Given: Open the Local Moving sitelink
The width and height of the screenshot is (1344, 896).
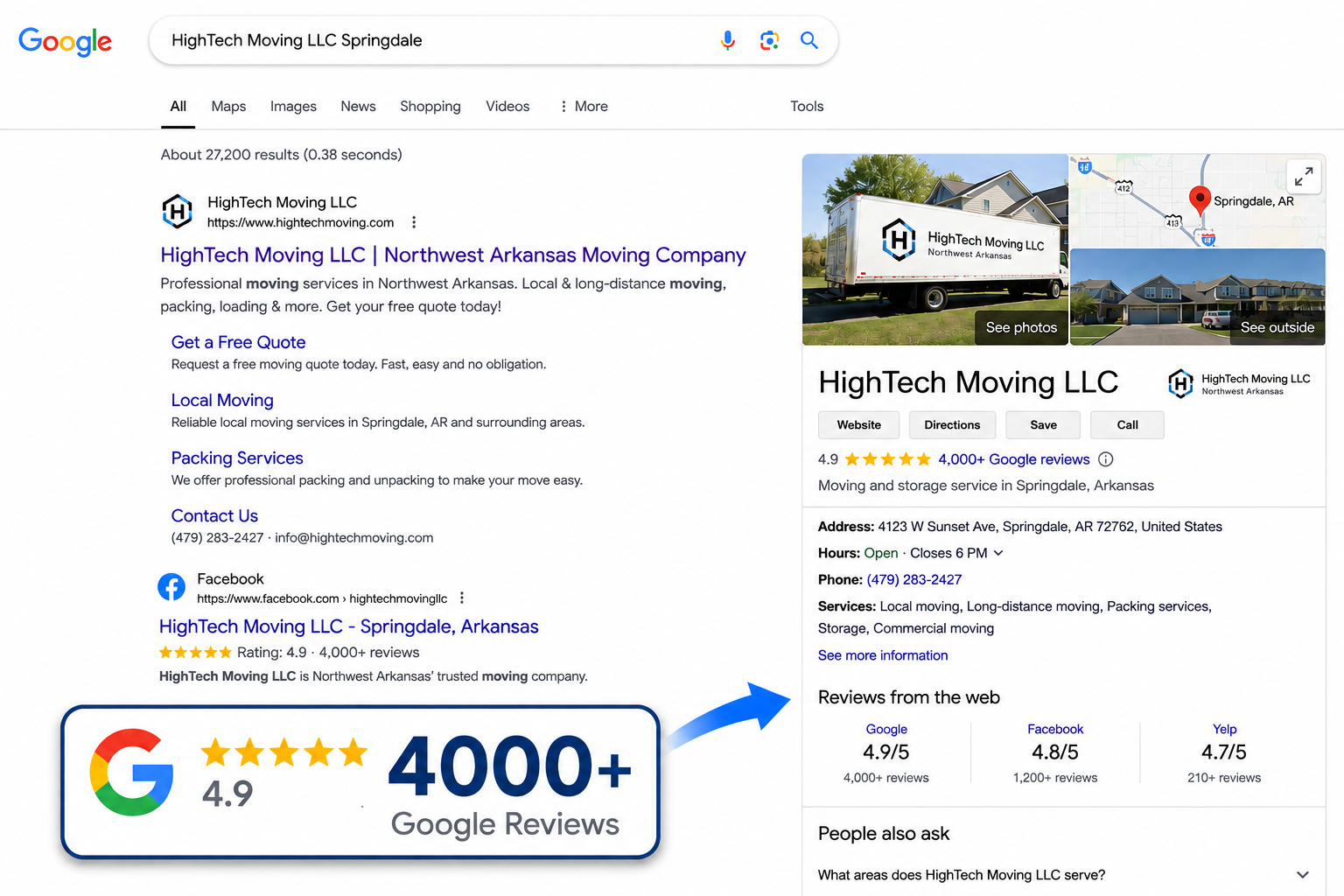Looking at the screenshot, I should tap(222, 400).
